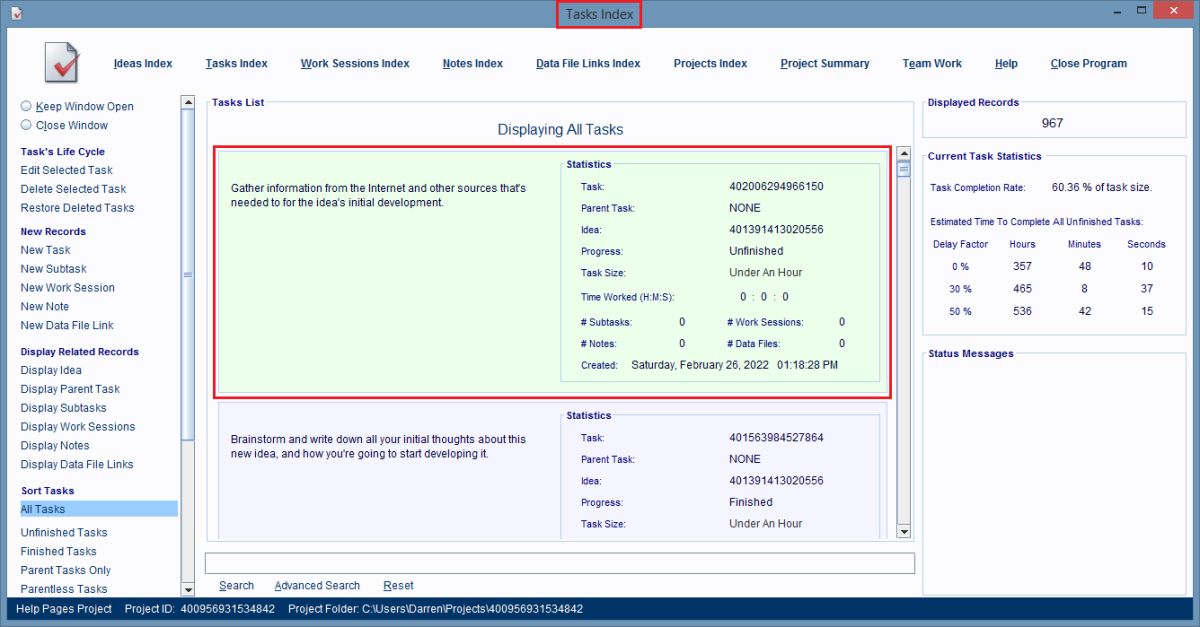Viewport: 1200px width, 627px height.
Task: Click tasks list scroll up arrow
Action: coord(904,153)
